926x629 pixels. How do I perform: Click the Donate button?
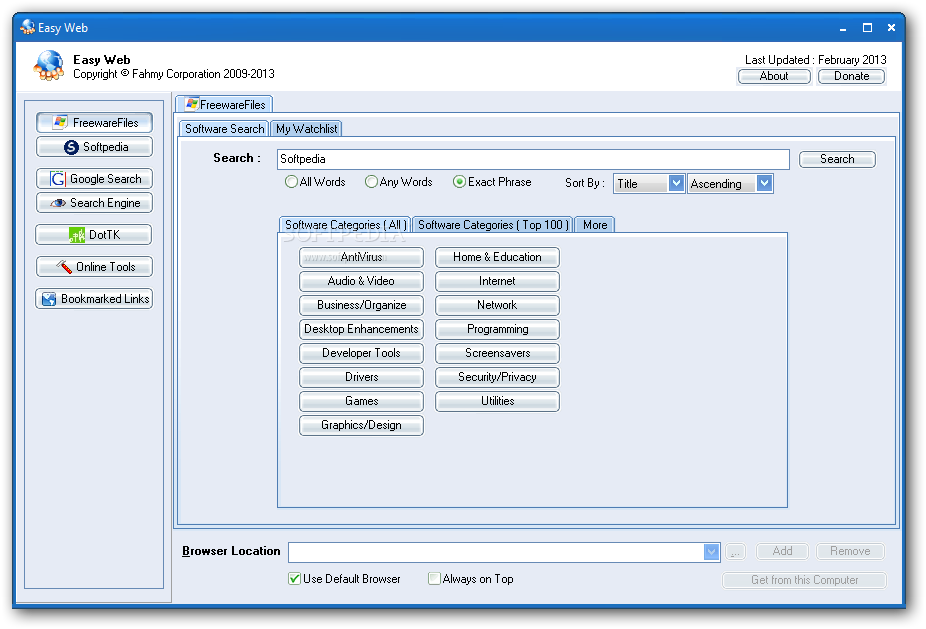(x=851, y=76)
